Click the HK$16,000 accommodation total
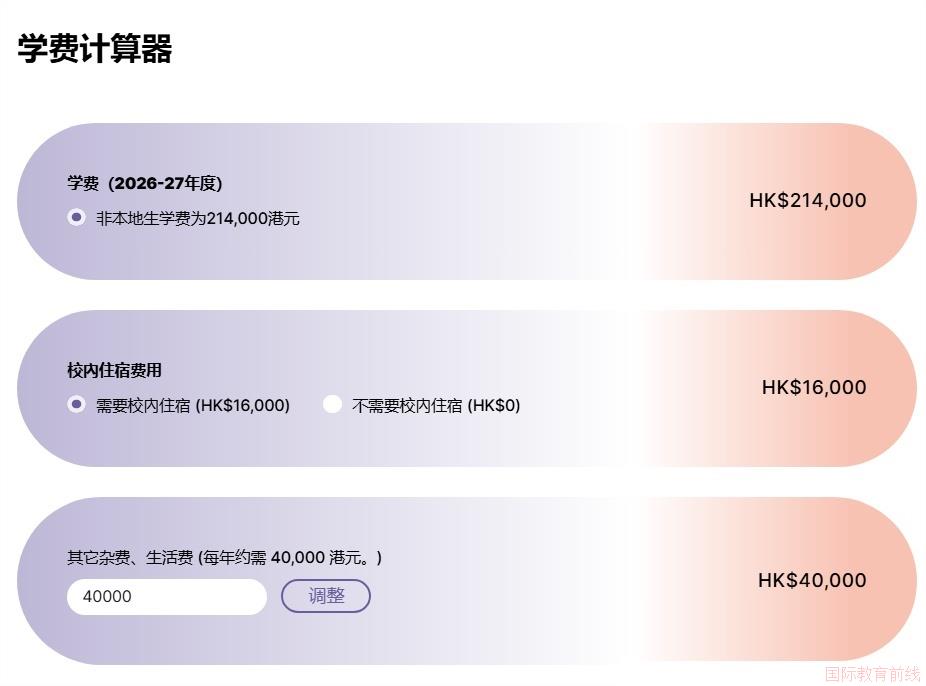Screen dimensions: 926x686 point(813,387)
